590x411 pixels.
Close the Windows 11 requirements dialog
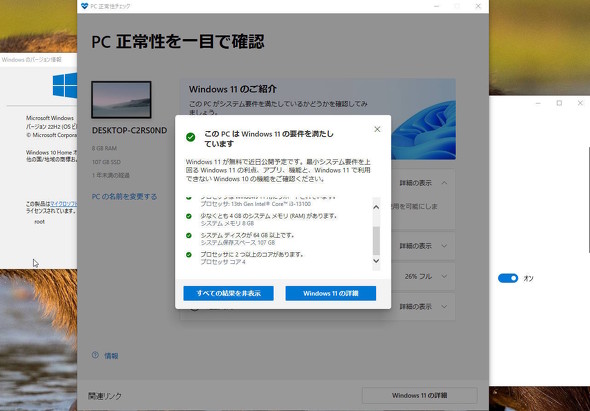pos(377,129)
